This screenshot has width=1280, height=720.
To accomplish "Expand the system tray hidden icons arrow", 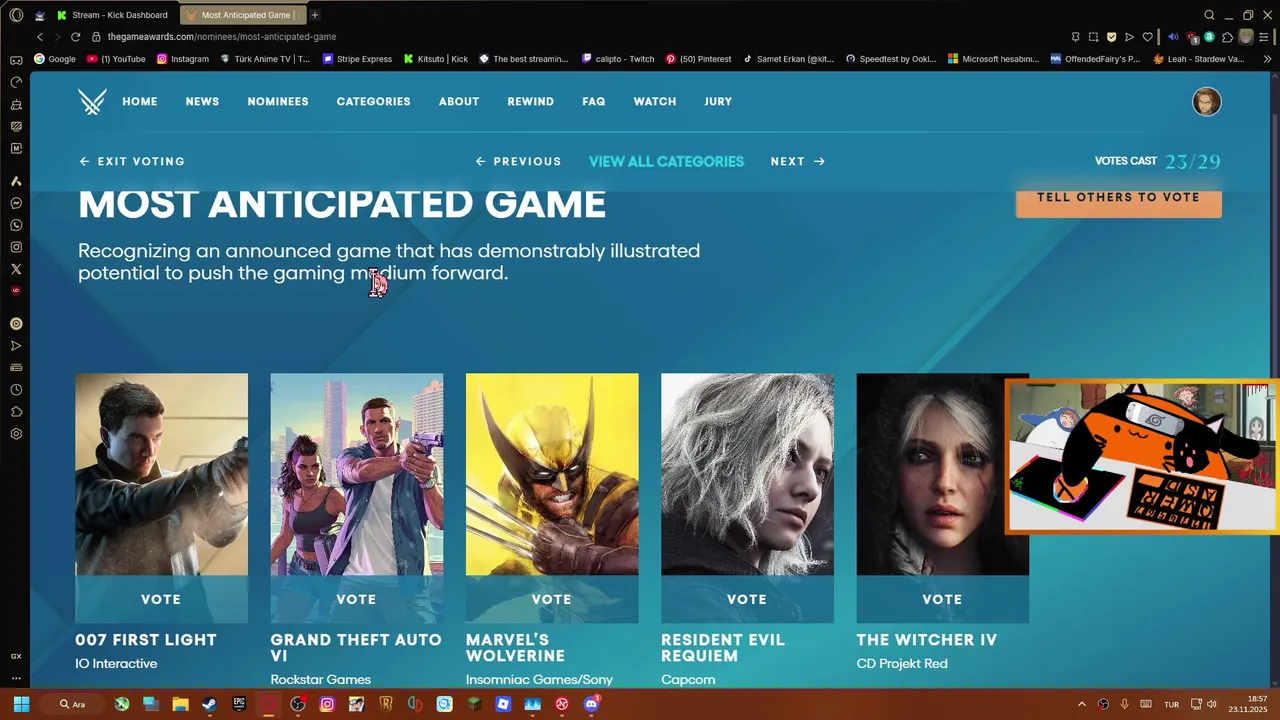I will coord(1081,704).
